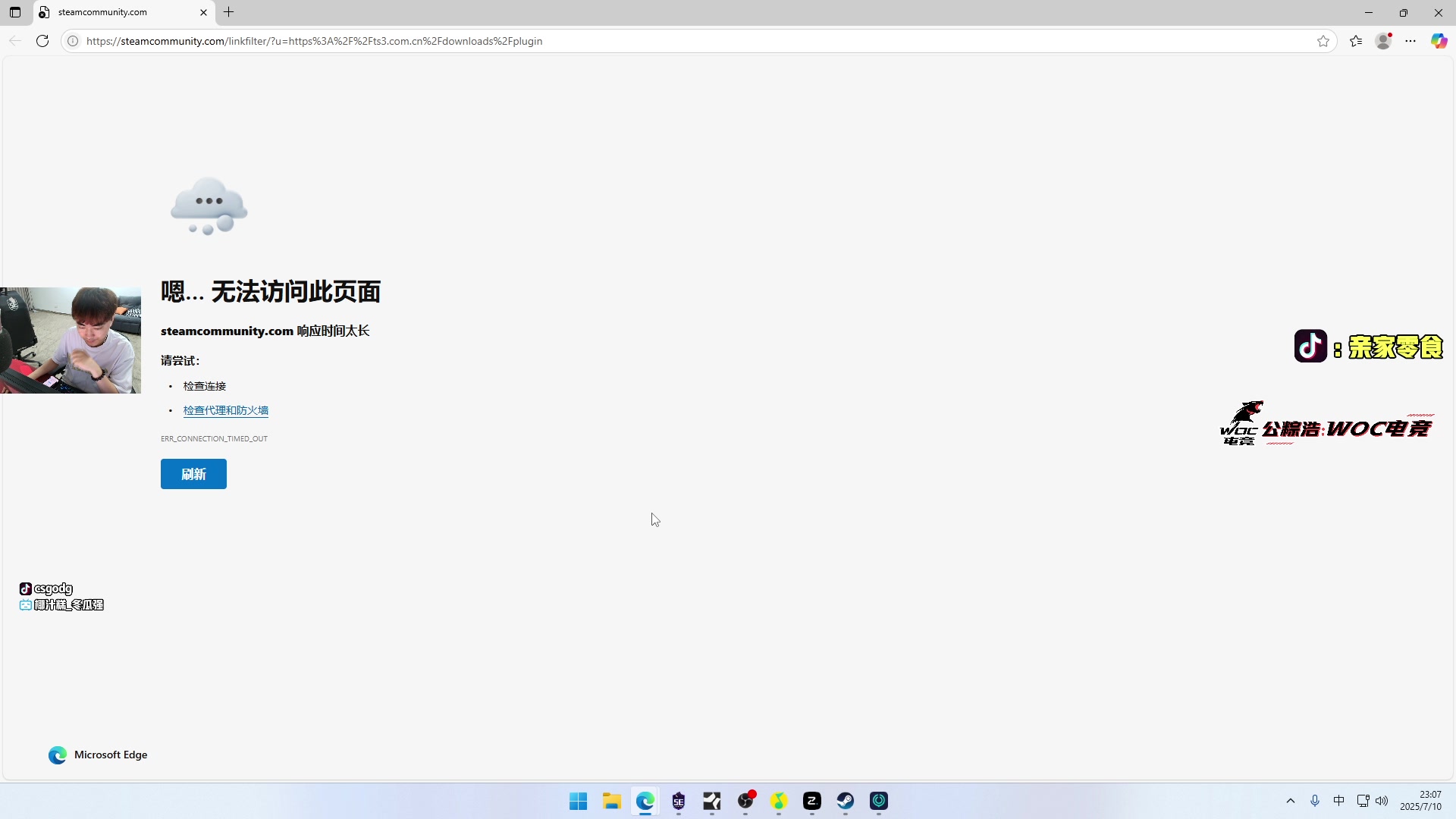Go back with the back arrow
The height and width of the screenshot is (819, 1456).
(x=15, y=41)
